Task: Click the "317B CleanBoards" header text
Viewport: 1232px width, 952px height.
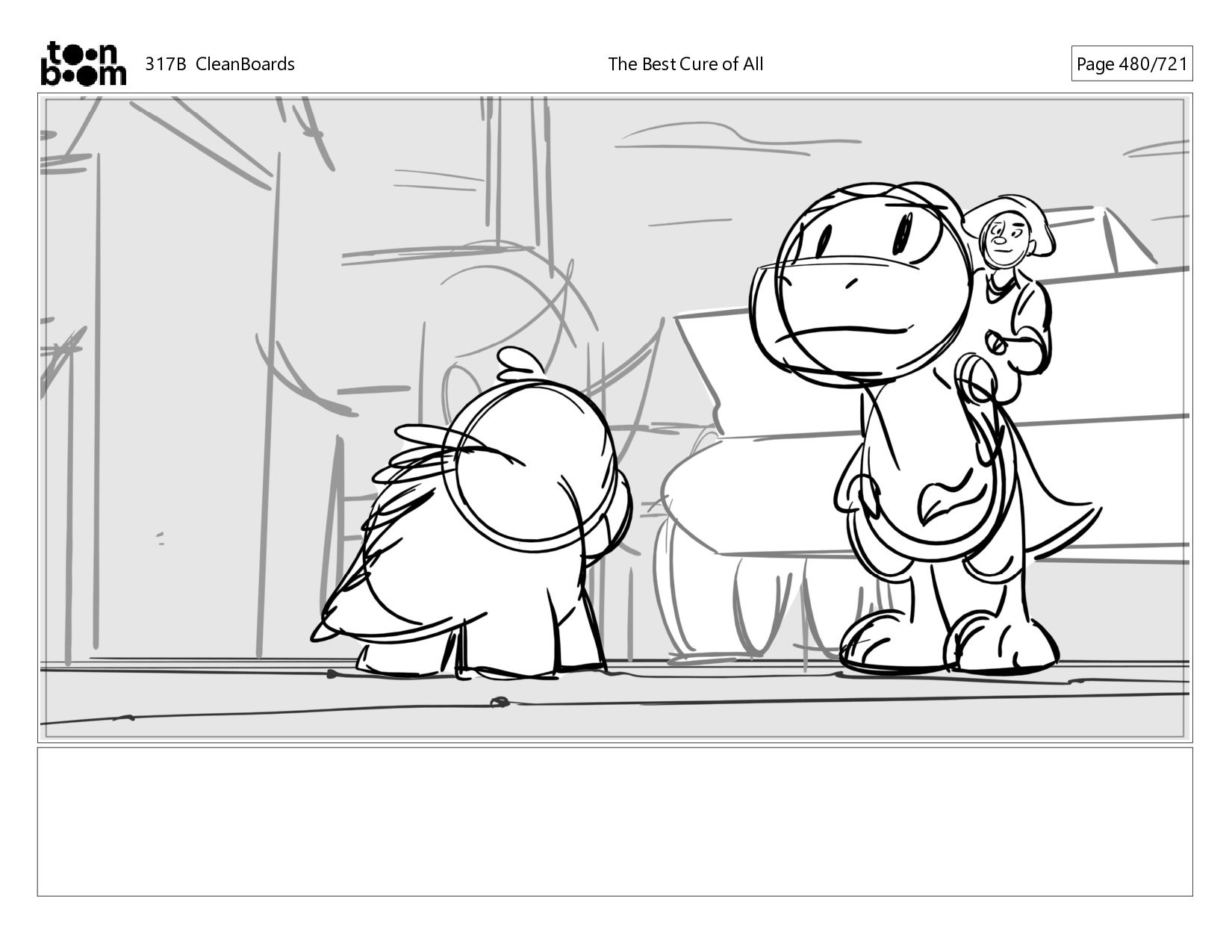Action: 220,64
